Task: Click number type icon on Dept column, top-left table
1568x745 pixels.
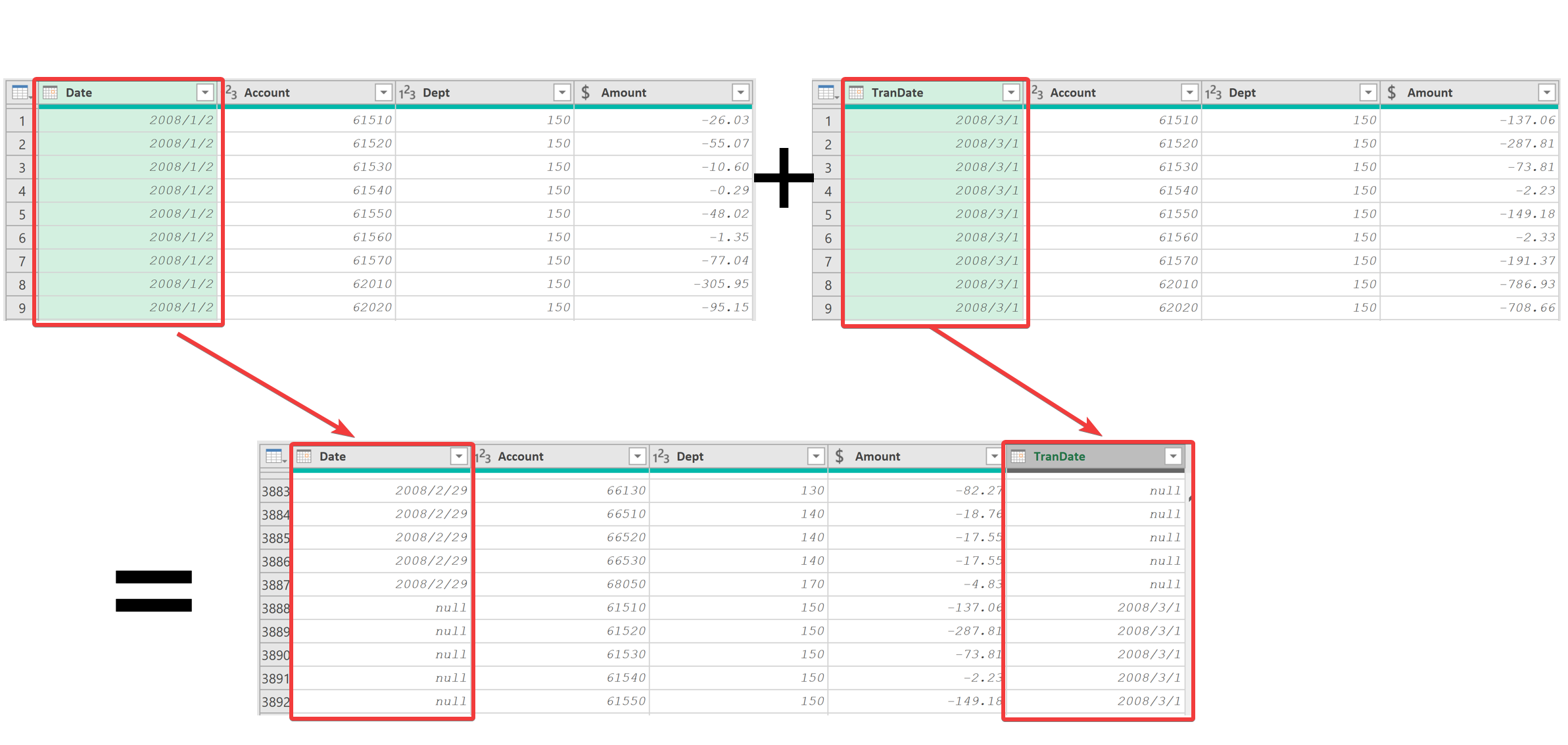Action: [408, 93]
